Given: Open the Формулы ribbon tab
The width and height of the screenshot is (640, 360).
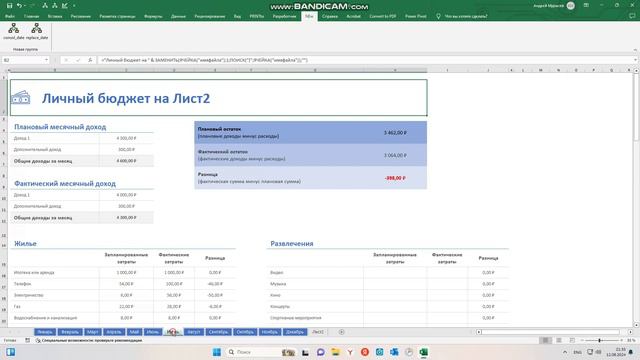Looking at the screenshot, I should pyautogui.click(x=153, y=16).
